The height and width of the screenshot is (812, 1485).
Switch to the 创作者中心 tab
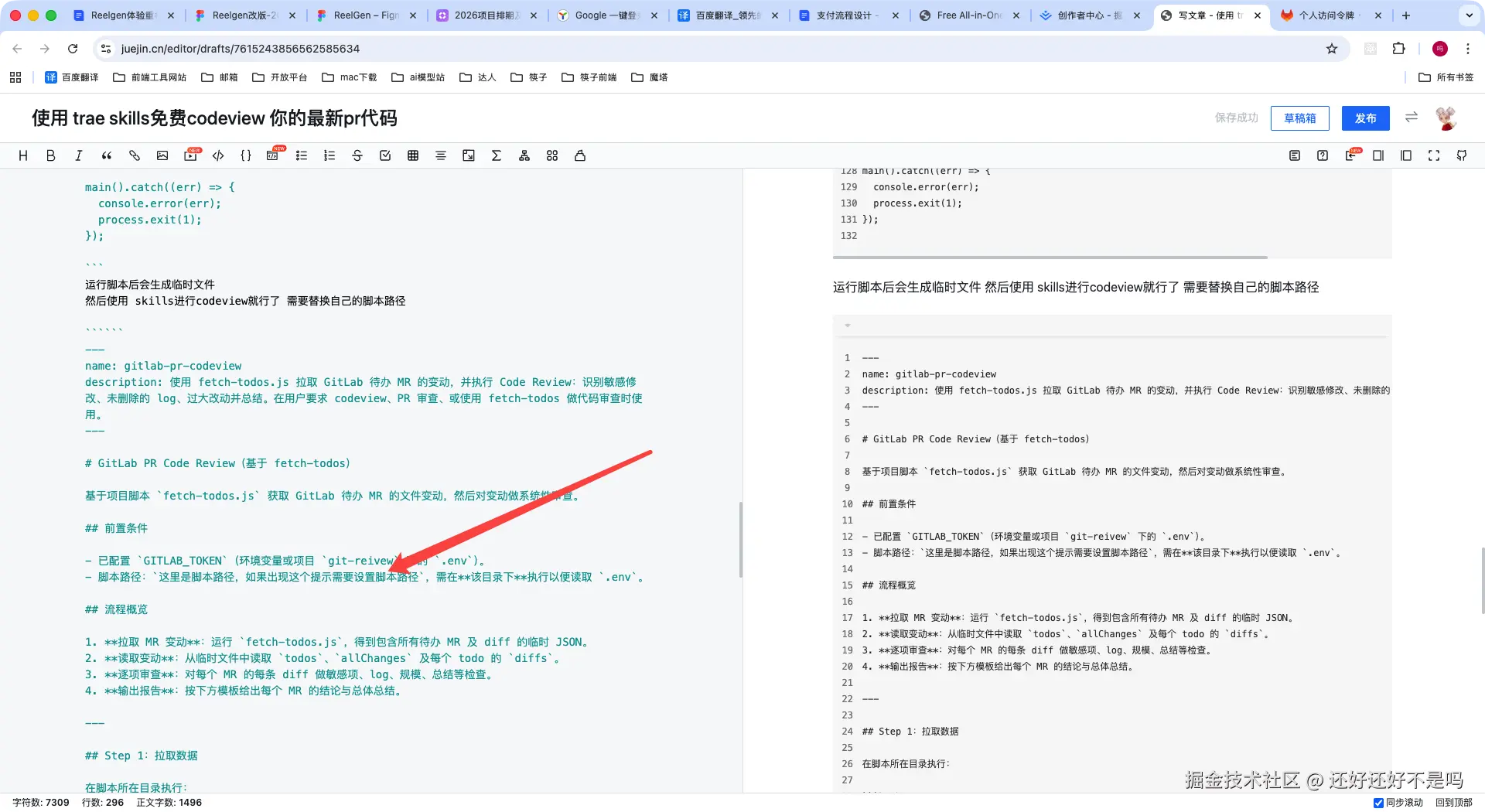click(1091, 15)
